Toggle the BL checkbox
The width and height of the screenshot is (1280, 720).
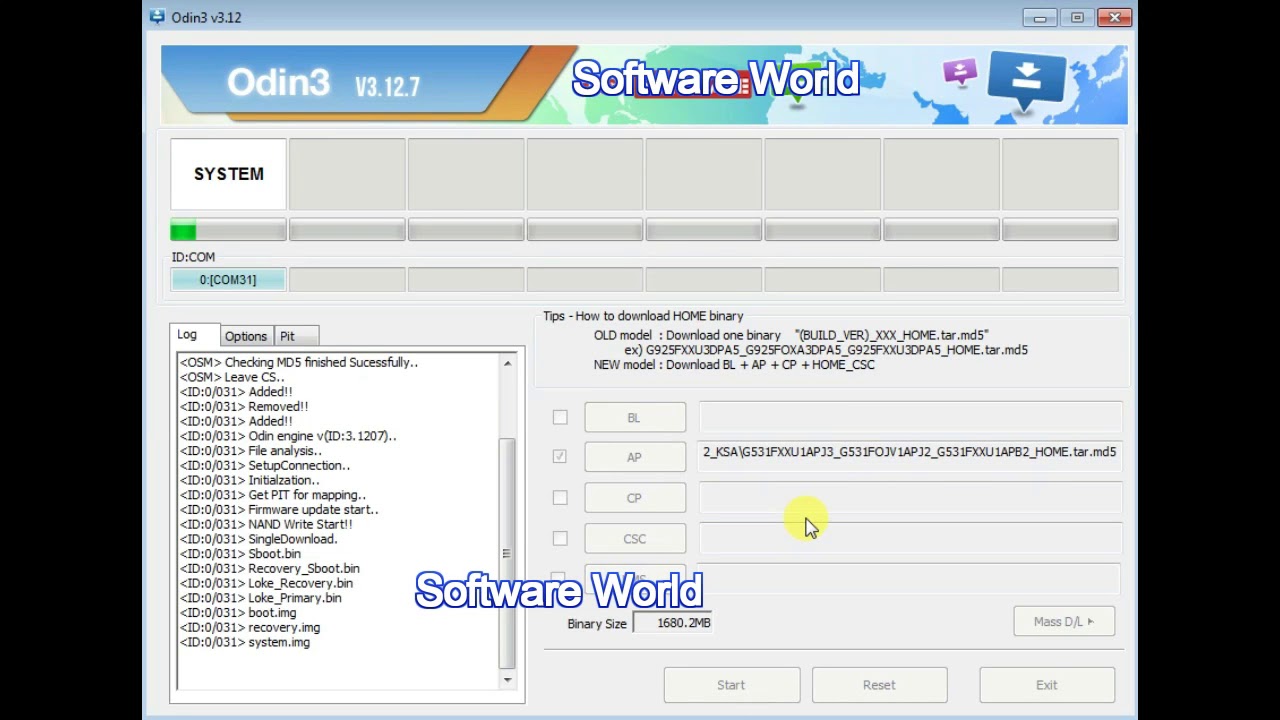(x=560, y=417)
